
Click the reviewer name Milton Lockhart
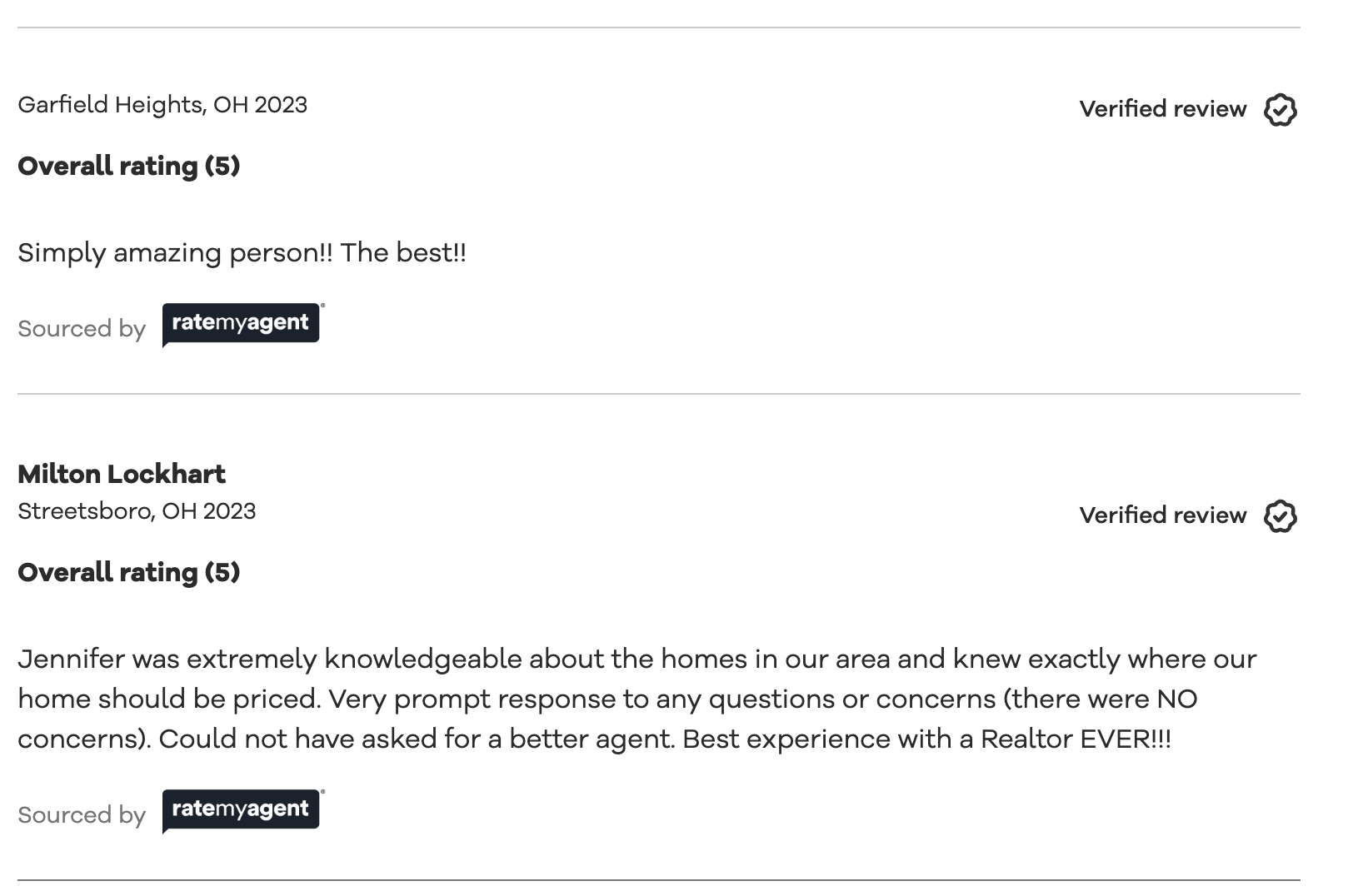point(122,475)
